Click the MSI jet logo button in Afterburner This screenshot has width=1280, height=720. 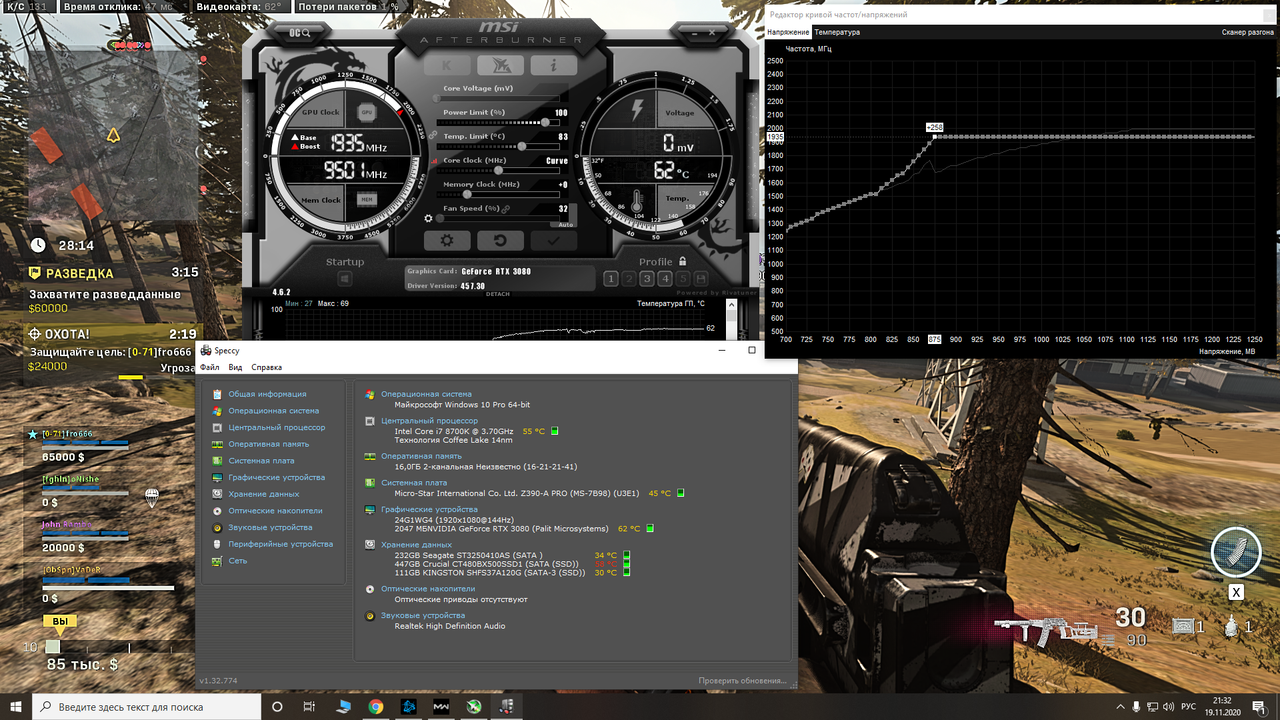click(x=500, y=66)
